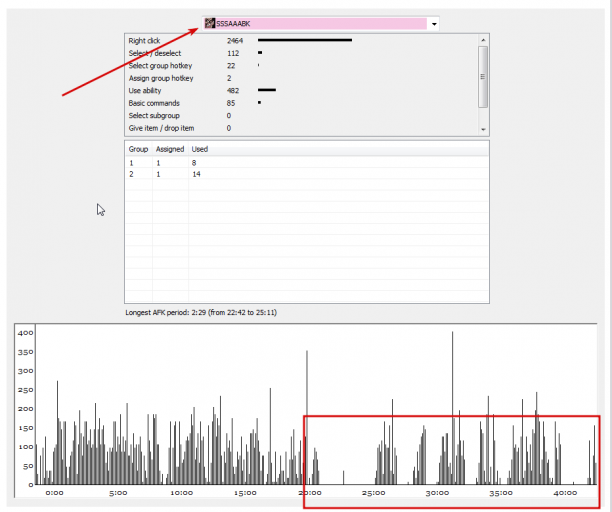The height and width of the screenshot is (512, 612).
Task: Click the Used value 14 cell
Action: pyautogui.click(x=196, y=174)
